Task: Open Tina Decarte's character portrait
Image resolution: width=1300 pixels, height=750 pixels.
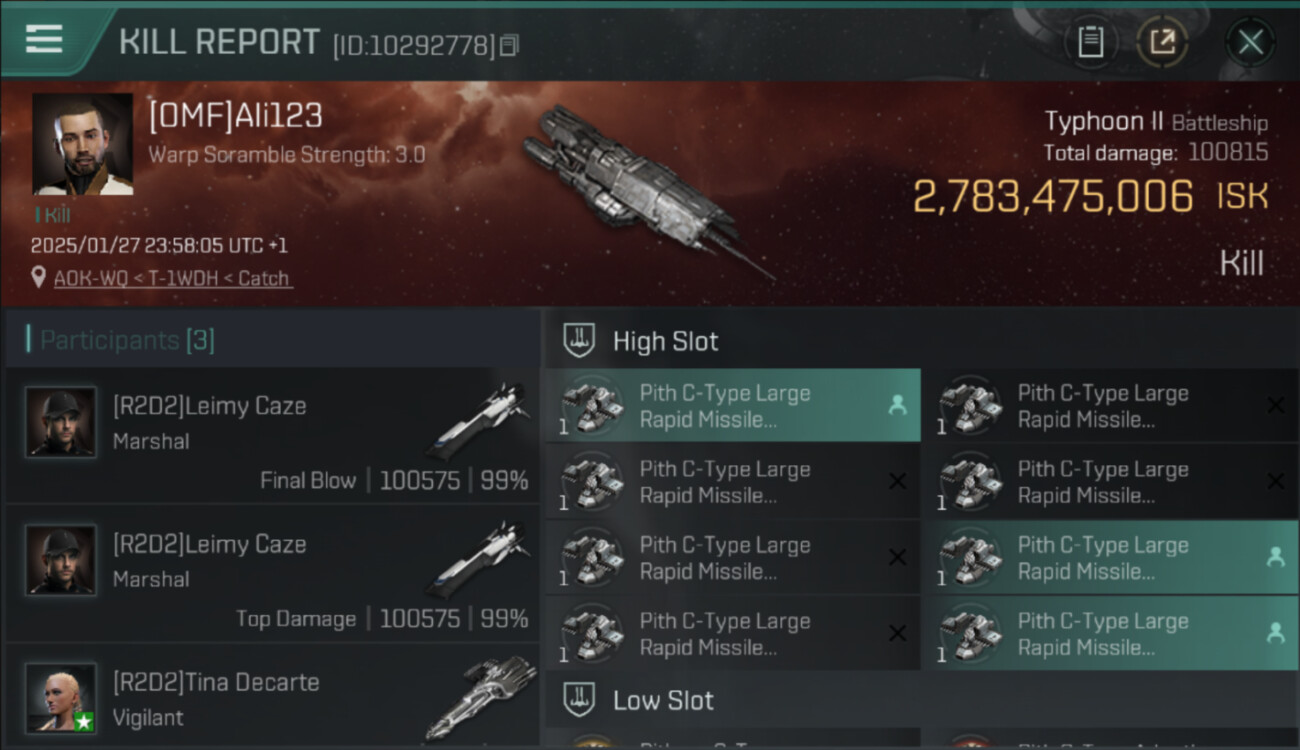Action: pos(61,697)
